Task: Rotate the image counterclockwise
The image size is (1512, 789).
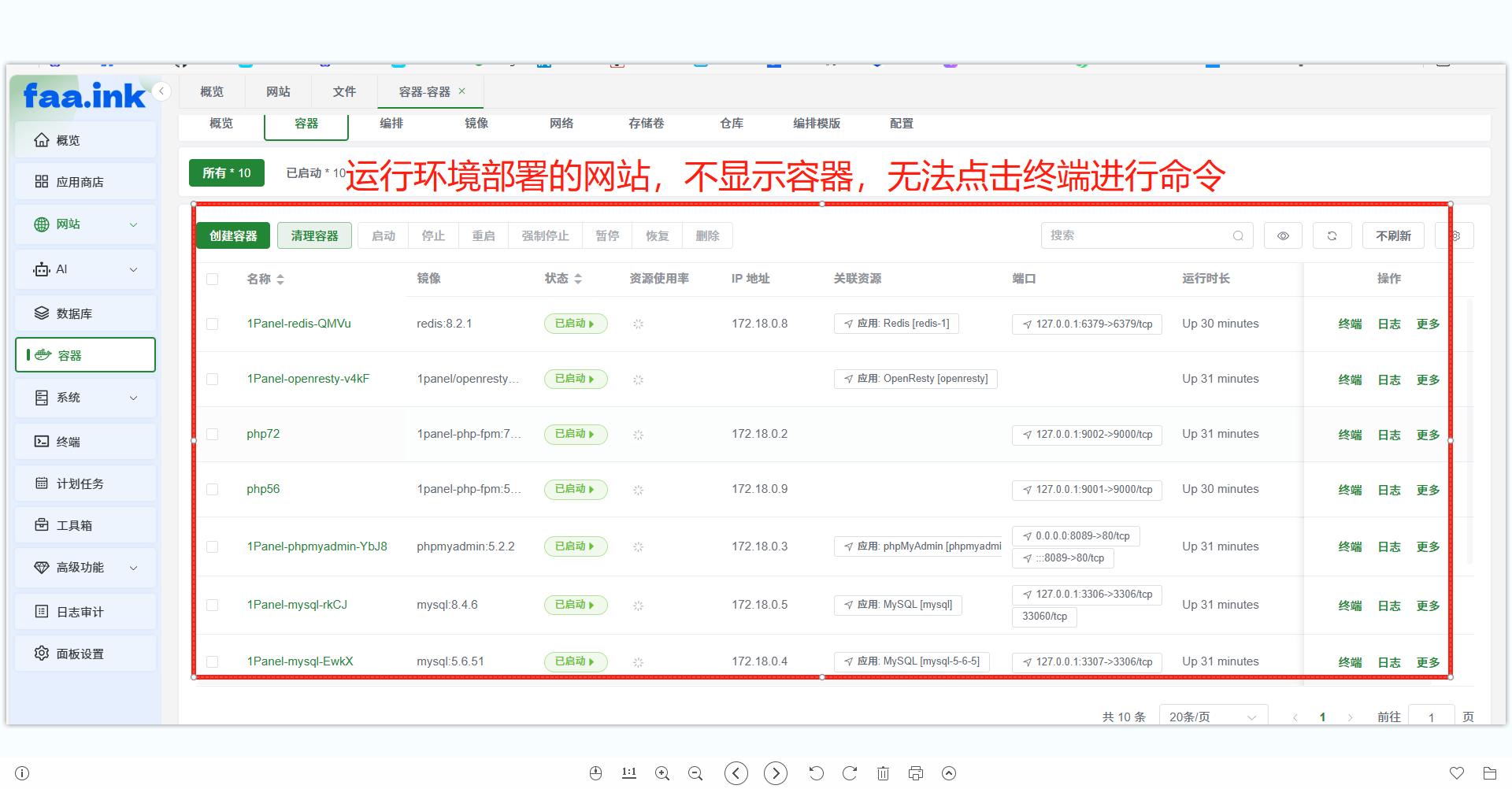Action: point(817,773)
